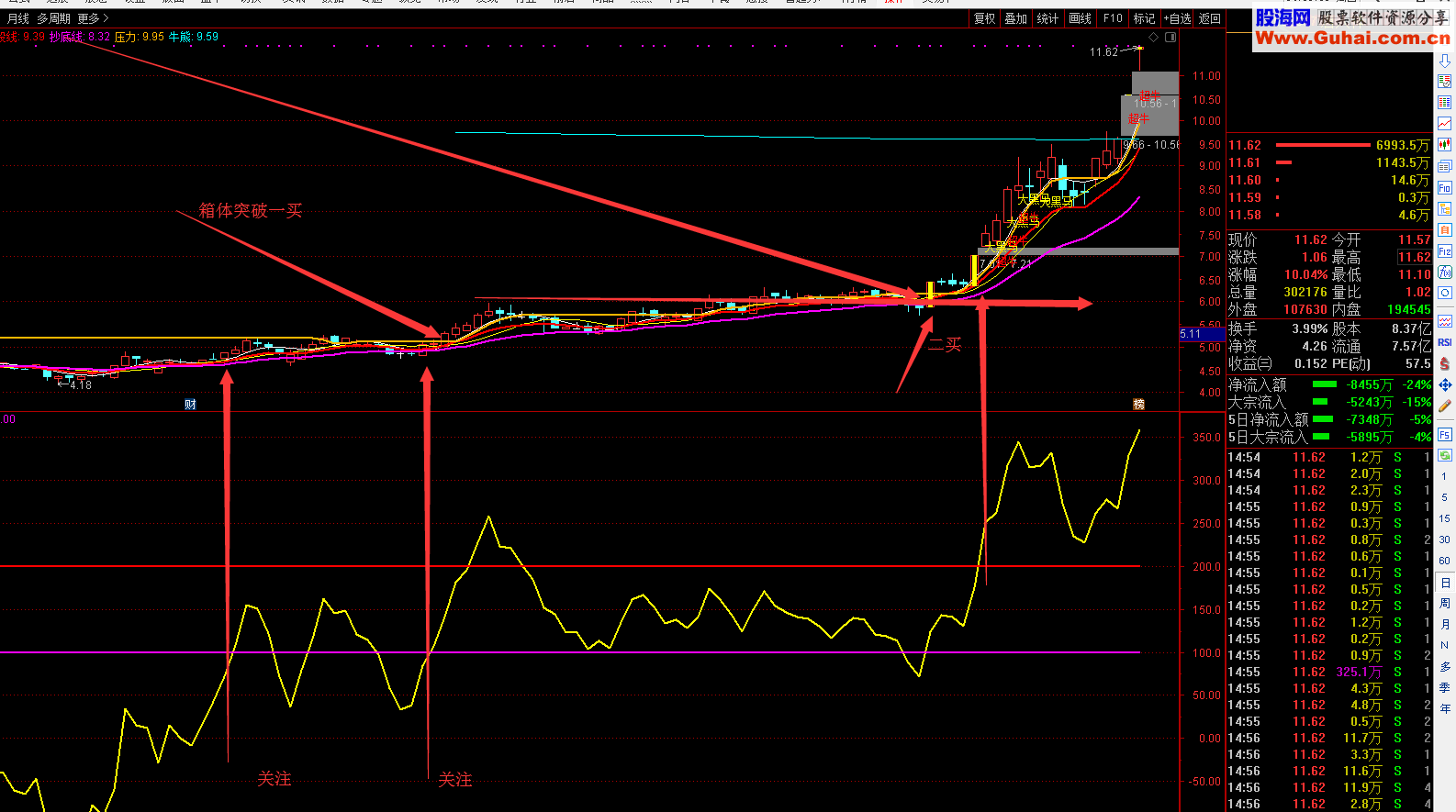Switch to 60-minute period
Image resolution: width=1456 pixels, height=812 pixels.
point(1445,561)
